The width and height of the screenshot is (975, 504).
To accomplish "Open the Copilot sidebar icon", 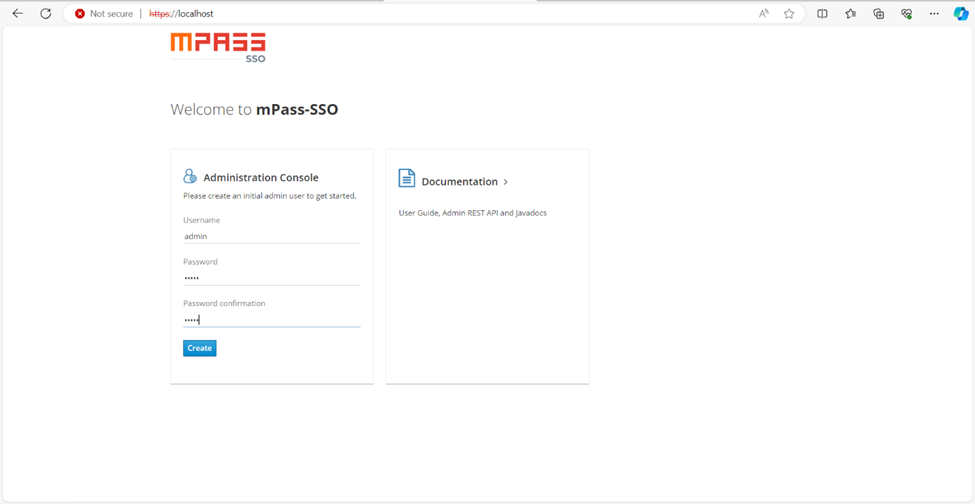I will pyautogui.click(x=961, y=14).
